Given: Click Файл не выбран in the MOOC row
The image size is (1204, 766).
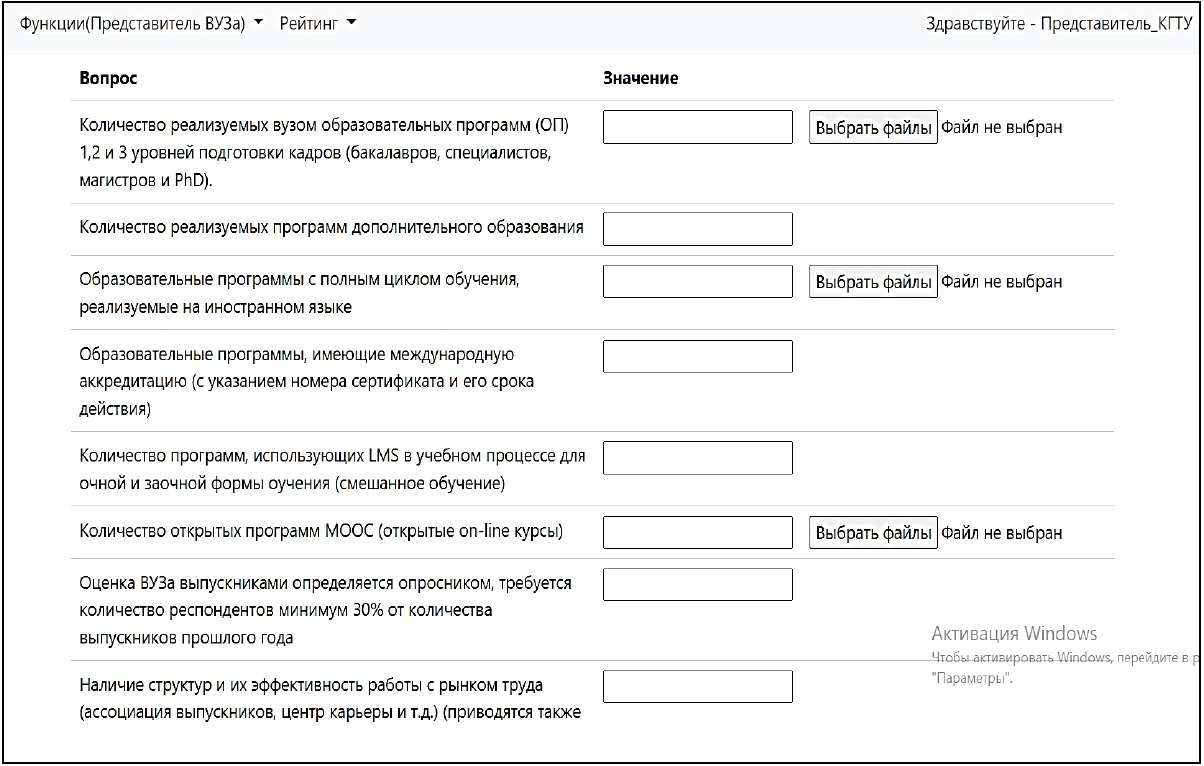Looking at the screenshot, I should (x=1002, y=533).
